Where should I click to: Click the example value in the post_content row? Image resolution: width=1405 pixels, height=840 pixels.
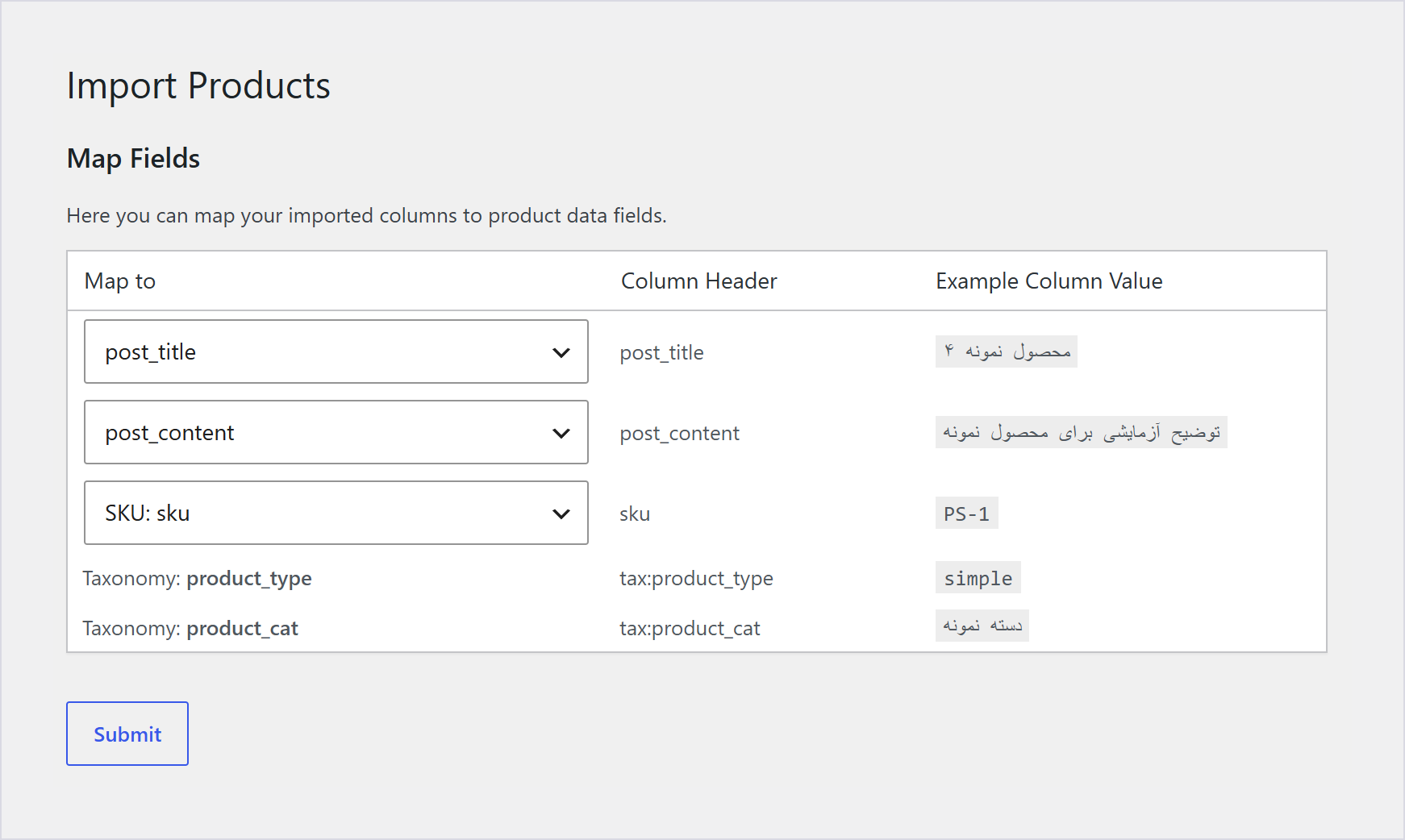(1081, 432)
